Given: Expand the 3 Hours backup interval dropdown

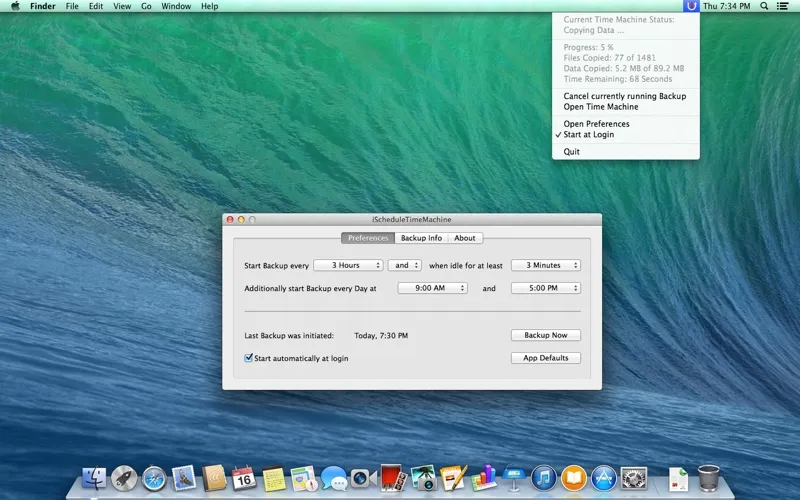Looking at the screenshot, I should point(348,265).
